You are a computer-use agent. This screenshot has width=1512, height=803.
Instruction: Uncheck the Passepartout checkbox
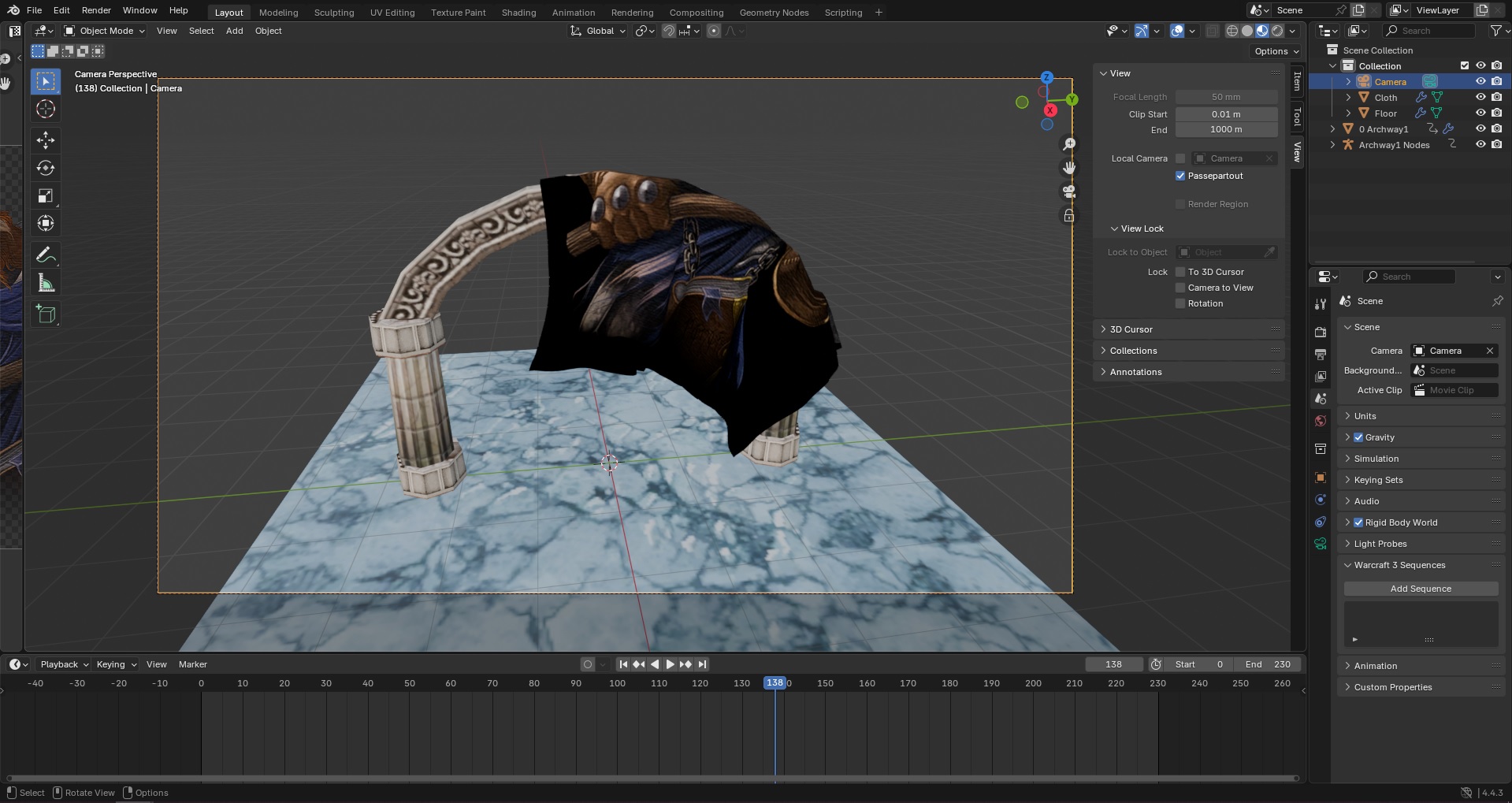[x=1180, y=176]
